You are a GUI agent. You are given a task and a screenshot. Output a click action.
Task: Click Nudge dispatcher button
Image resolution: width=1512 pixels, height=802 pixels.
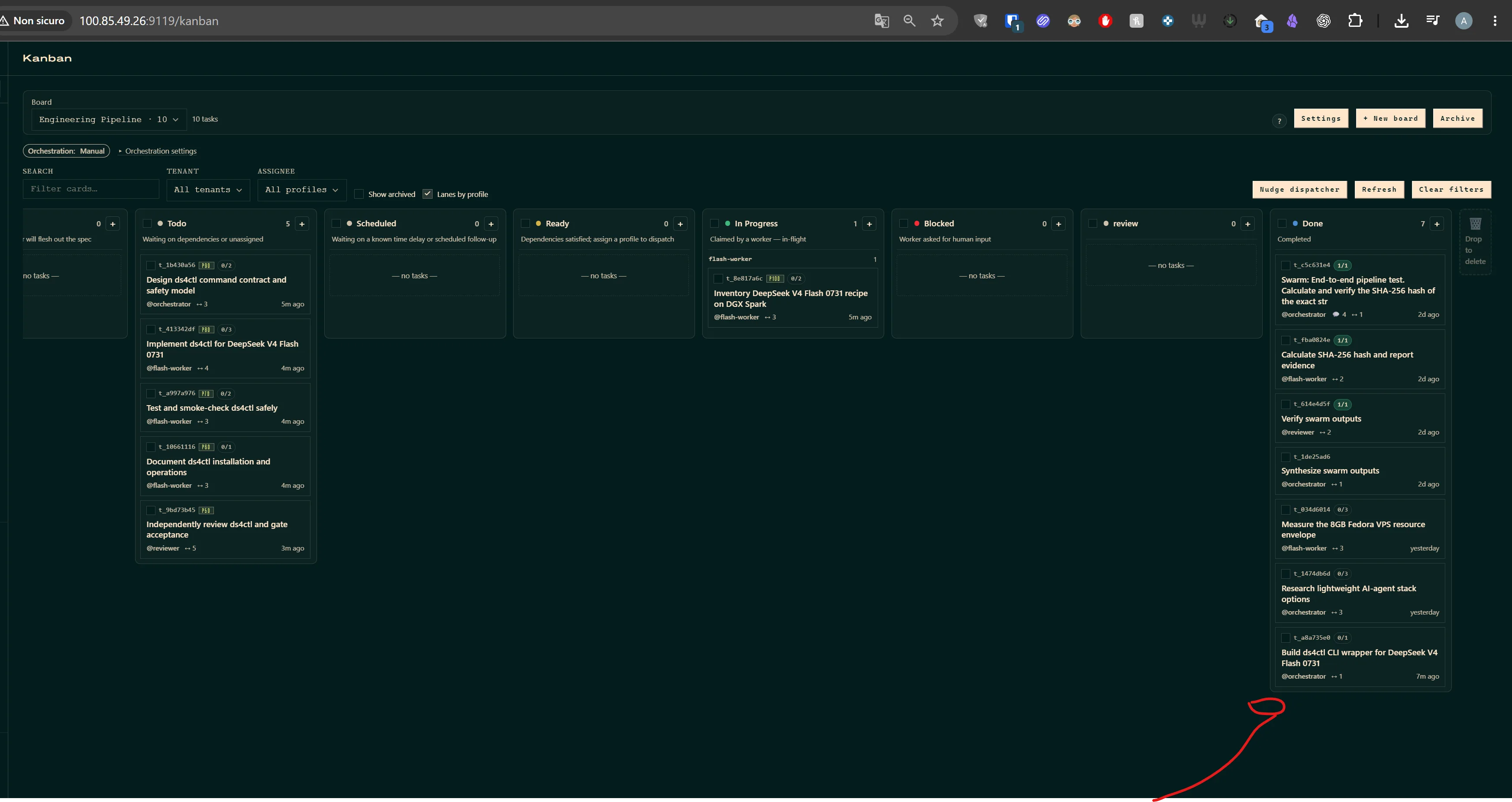1299,190
